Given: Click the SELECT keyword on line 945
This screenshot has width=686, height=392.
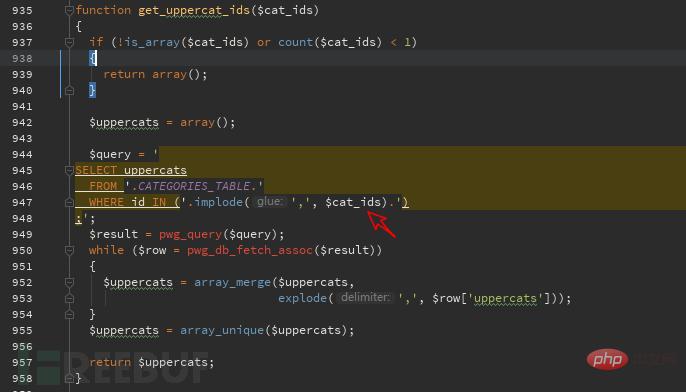Looking at the screenshot, I should pyautogui.click(x=96, y=170).
